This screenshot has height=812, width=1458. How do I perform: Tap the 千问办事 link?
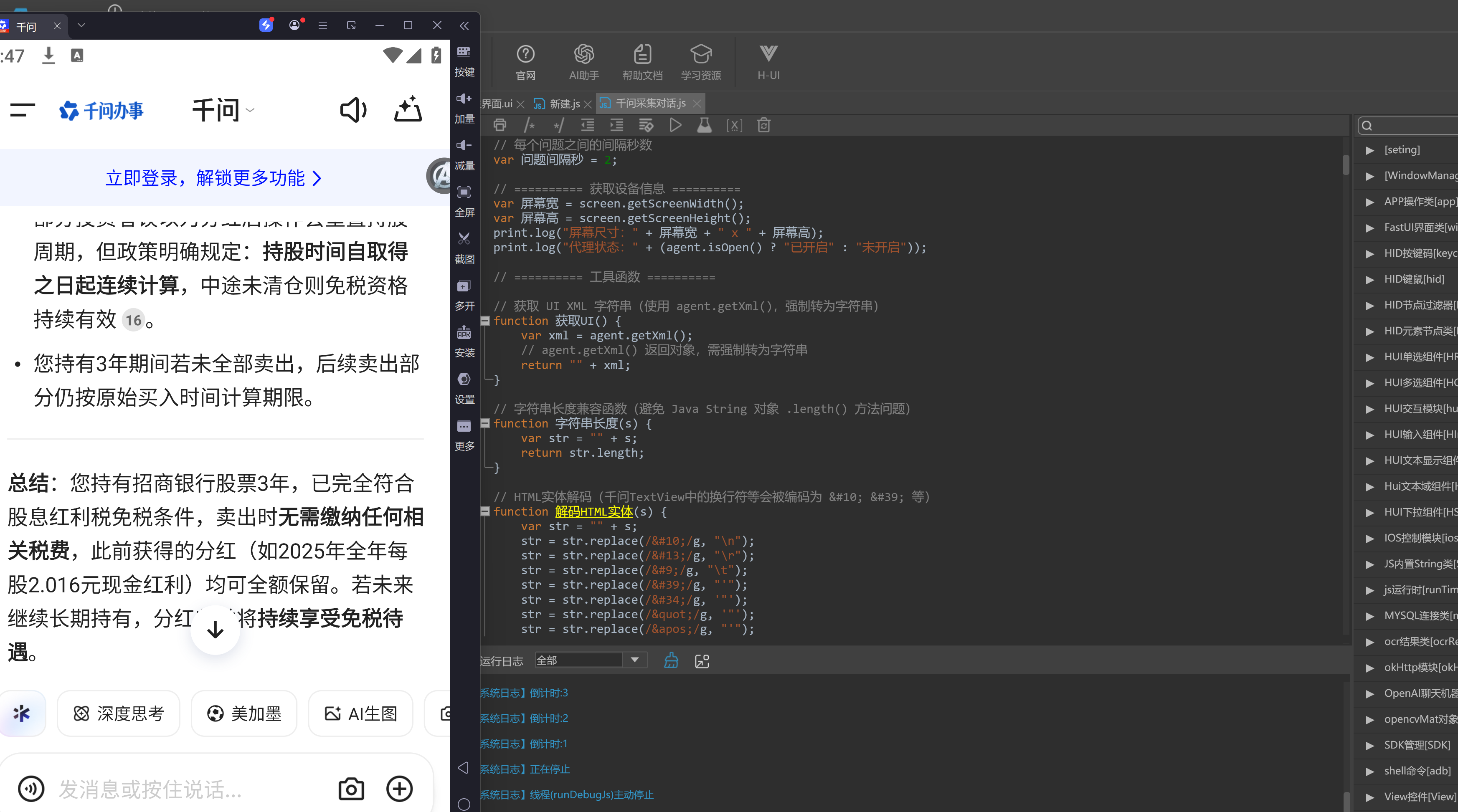(102, 110)
